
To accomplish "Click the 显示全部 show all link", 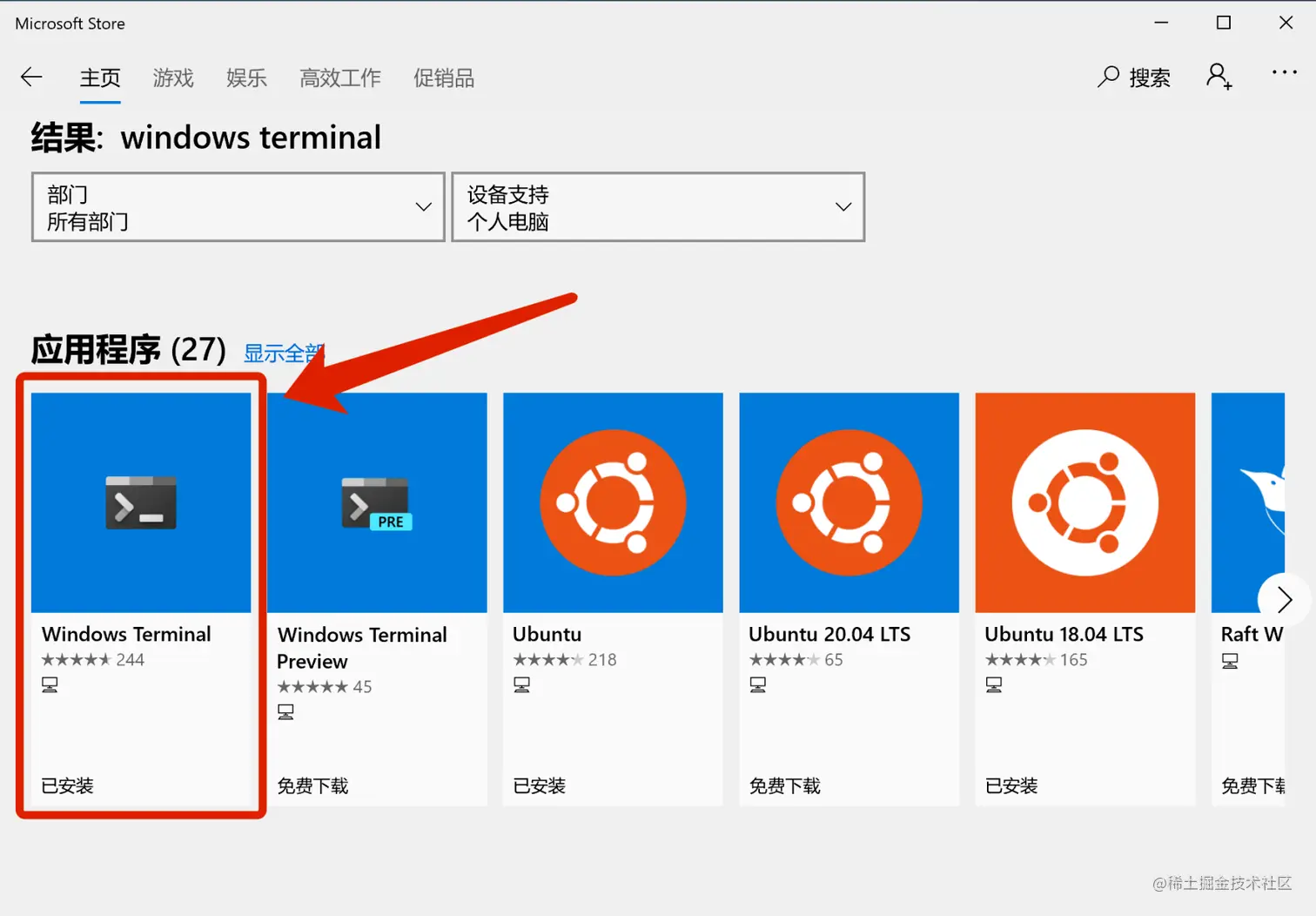I will click(284, 354).
